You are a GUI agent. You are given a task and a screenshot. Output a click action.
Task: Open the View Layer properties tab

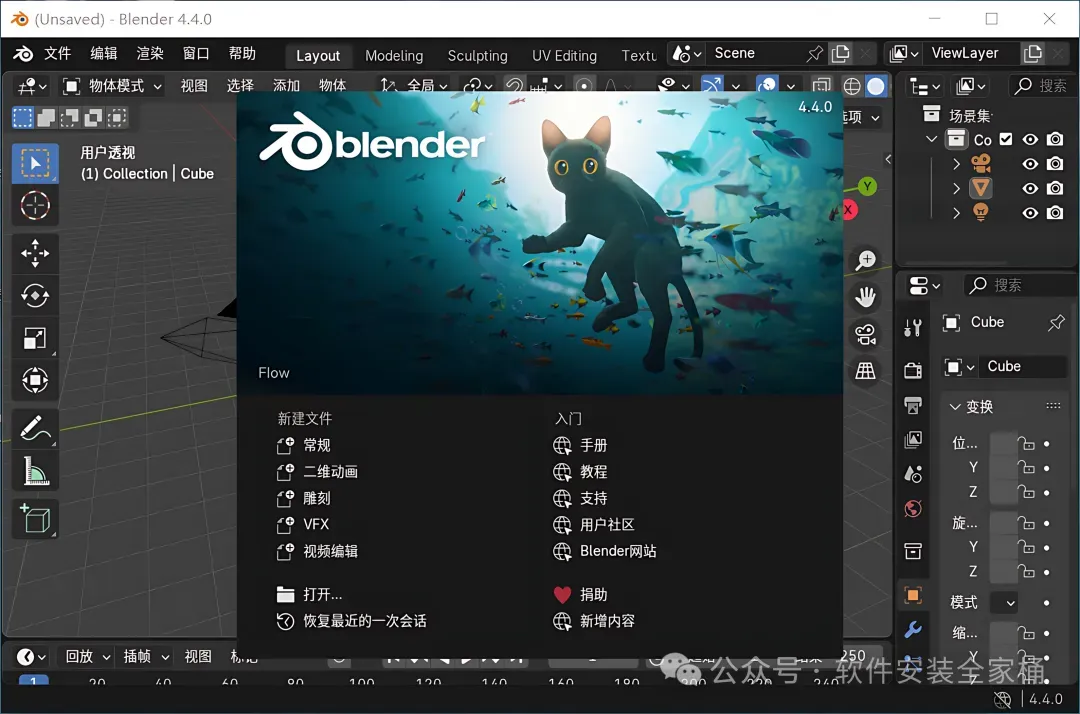(913, 439)
